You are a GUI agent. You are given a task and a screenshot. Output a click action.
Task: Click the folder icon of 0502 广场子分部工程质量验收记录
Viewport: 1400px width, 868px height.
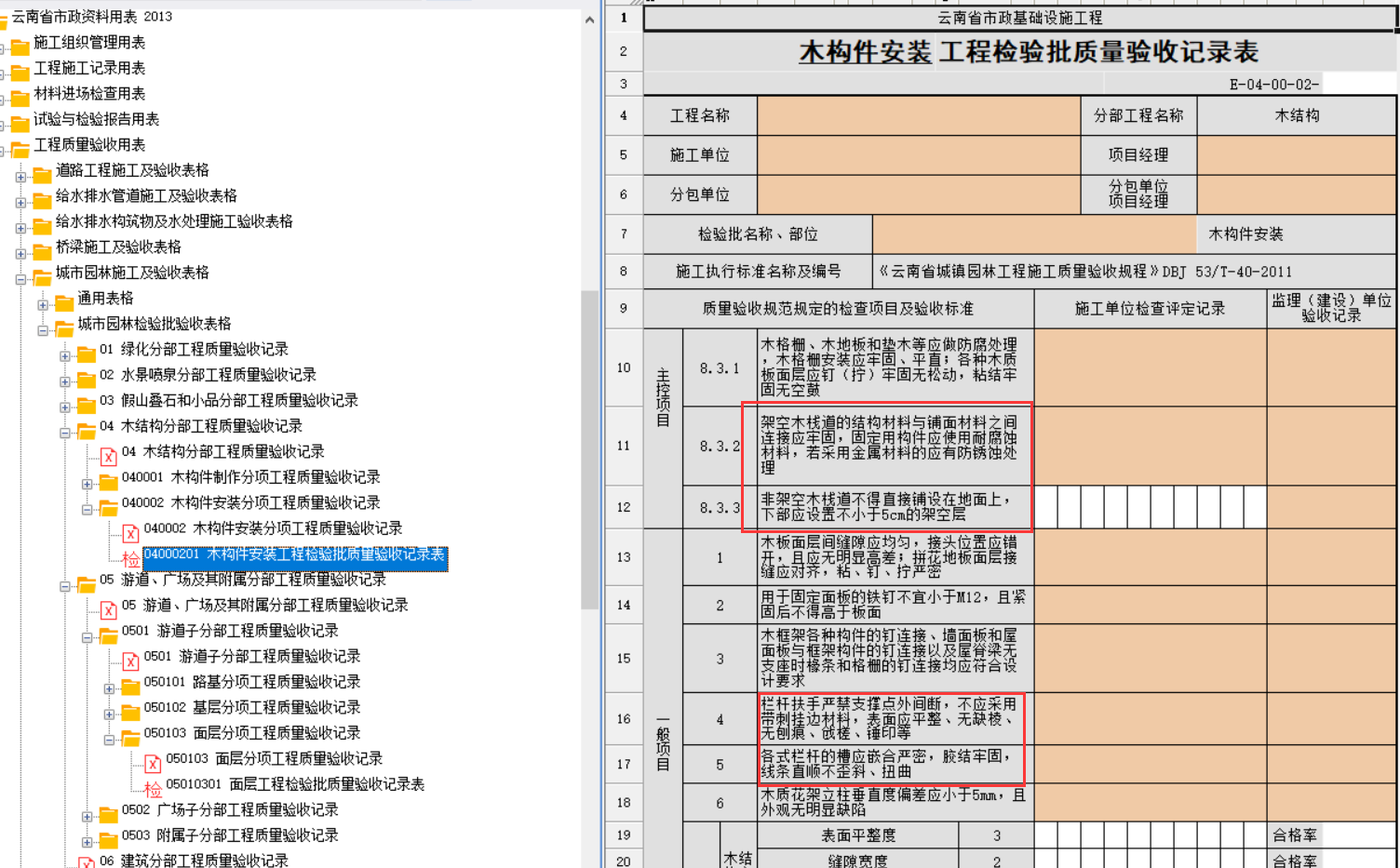pyautogui.click(x=108, y=814)
